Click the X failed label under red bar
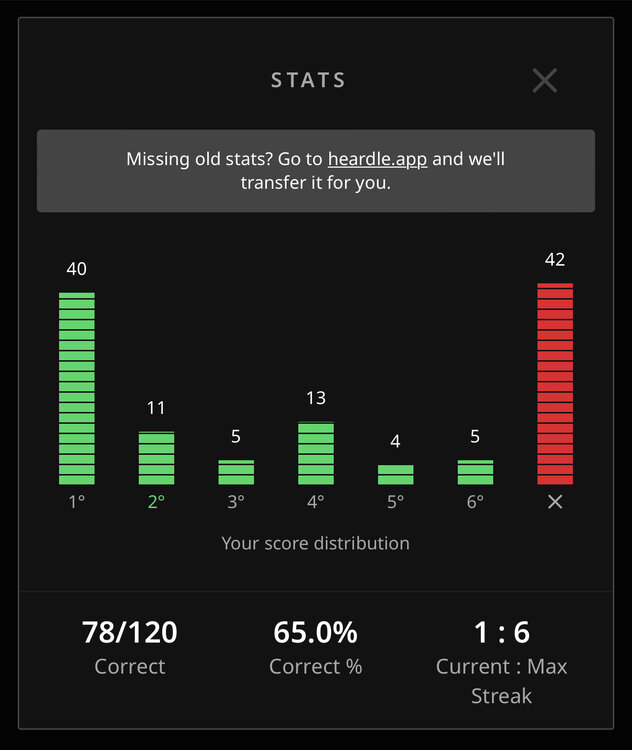Screen dimensions: 632x750 point(555,502)
